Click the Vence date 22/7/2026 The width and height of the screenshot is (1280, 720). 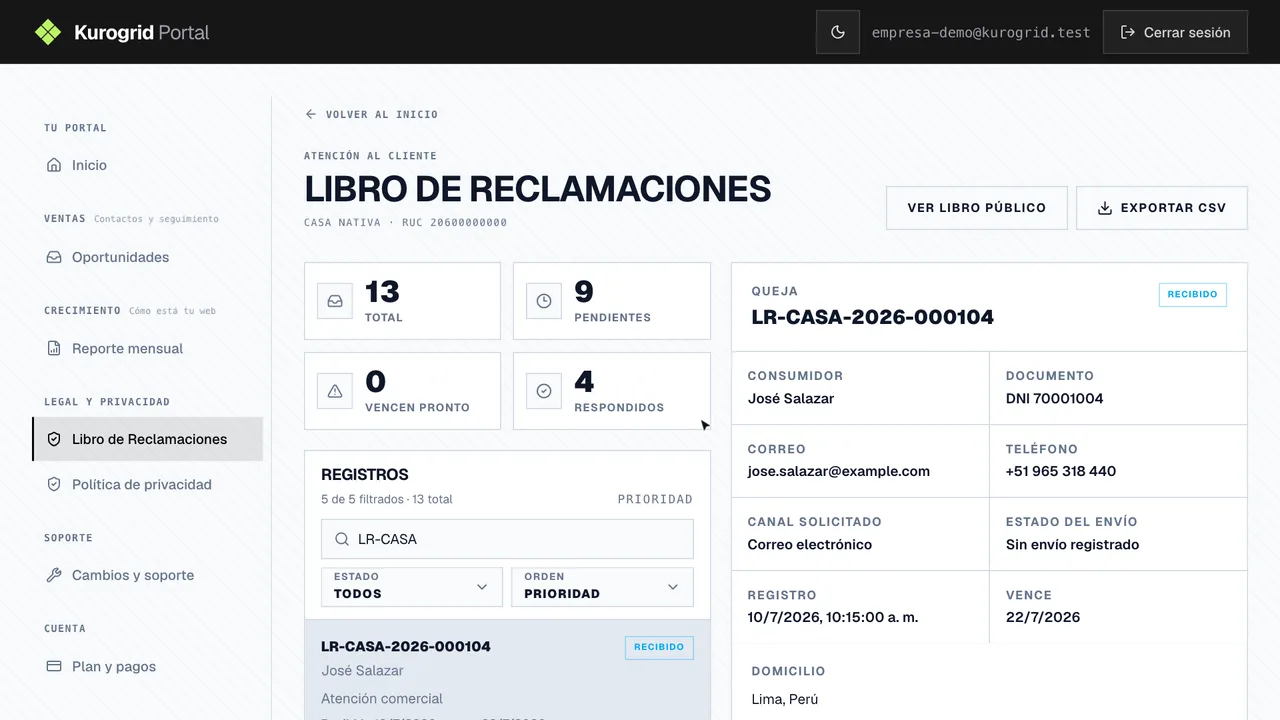click(1043, 617)
